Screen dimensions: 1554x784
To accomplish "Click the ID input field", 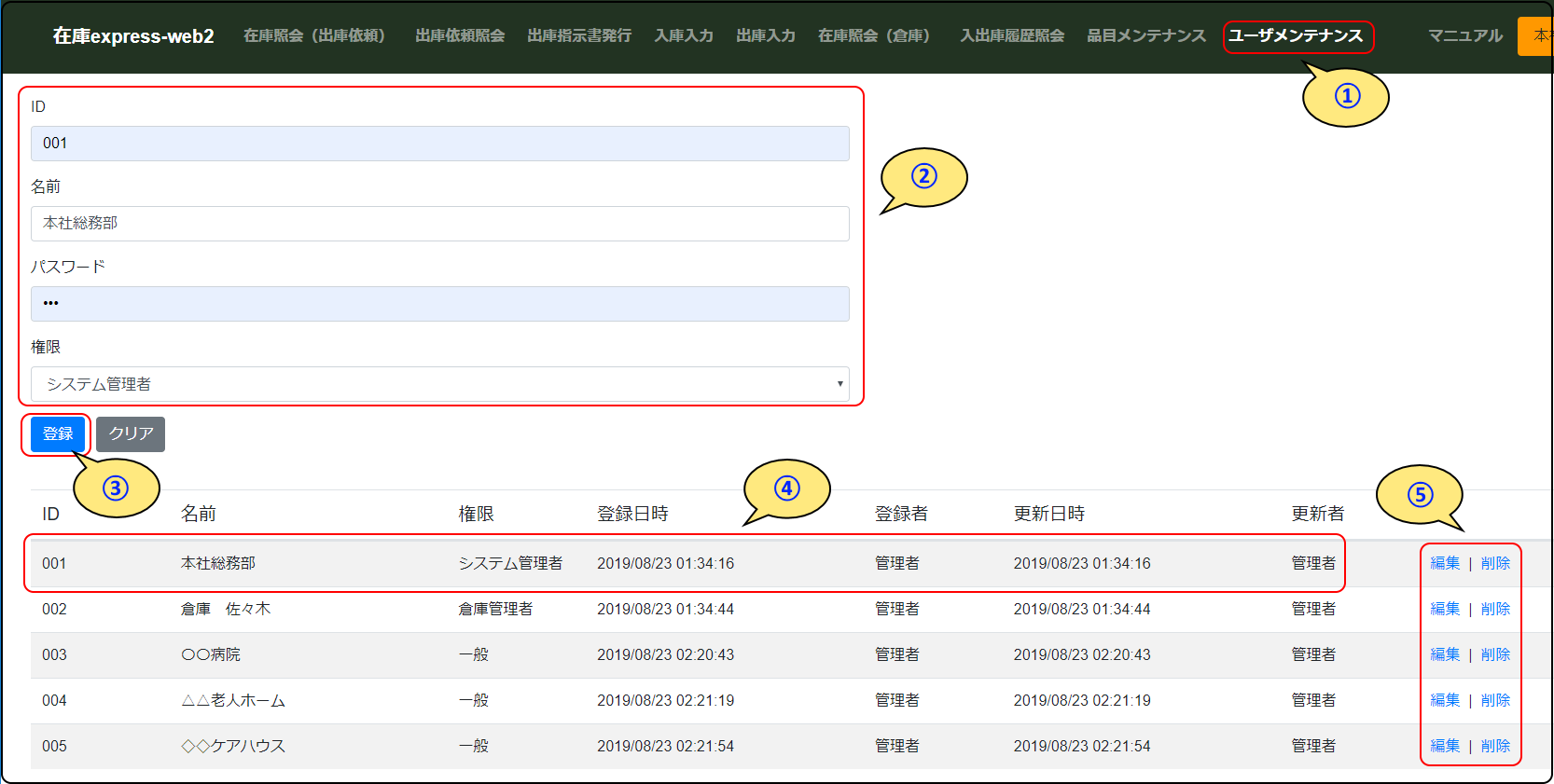I will tap(439, 144).
